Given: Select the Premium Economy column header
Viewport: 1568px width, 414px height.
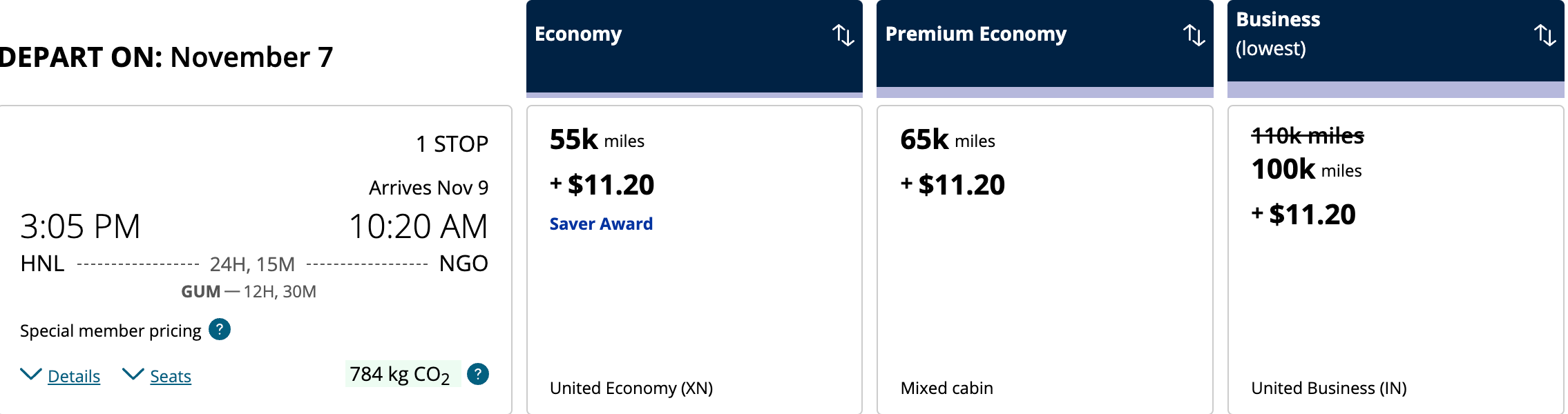Looking at the screenshot, I should click(x=975, y=34).
